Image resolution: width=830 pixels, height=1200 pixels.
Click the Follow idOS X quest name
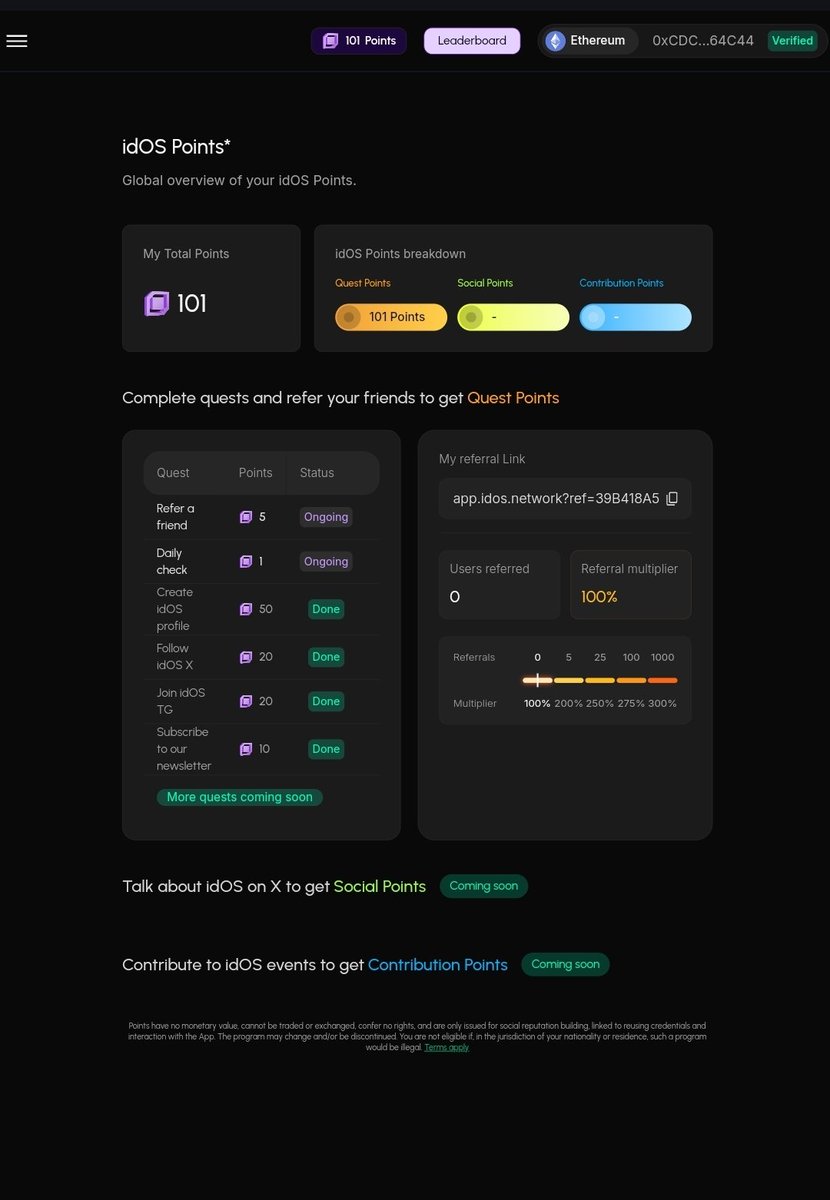(175, 657)
